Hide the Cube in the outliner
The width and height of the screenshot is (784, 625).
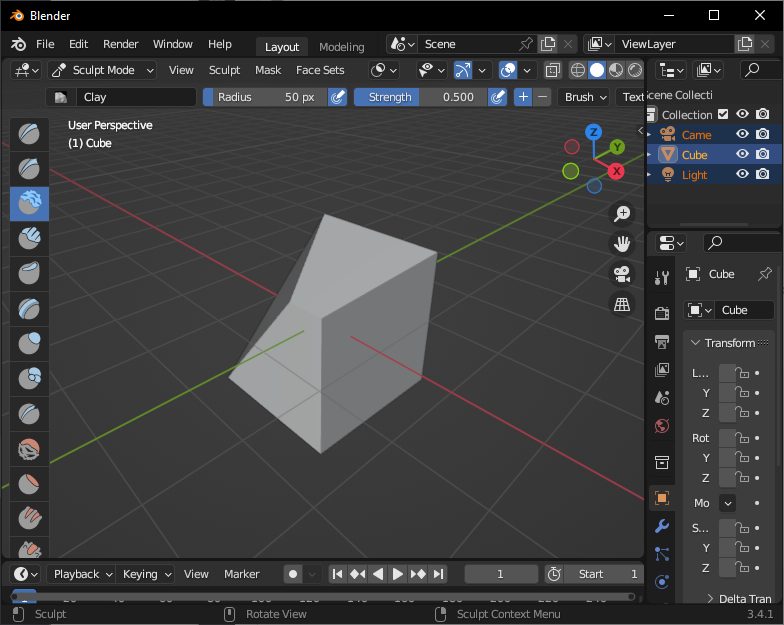point(742,155)
